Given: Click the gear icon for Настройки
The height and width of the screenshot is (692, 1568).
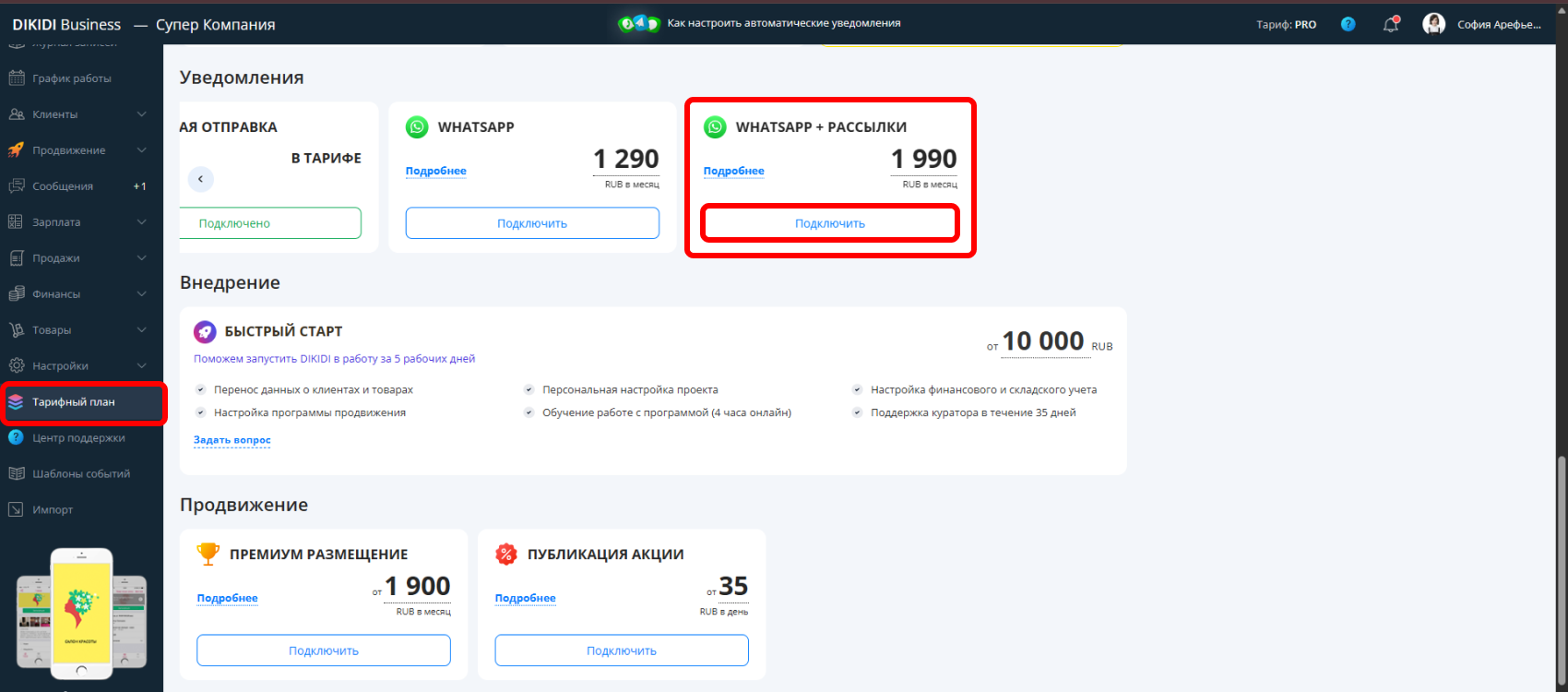Looking at the screenshot, I should point(17,366).
